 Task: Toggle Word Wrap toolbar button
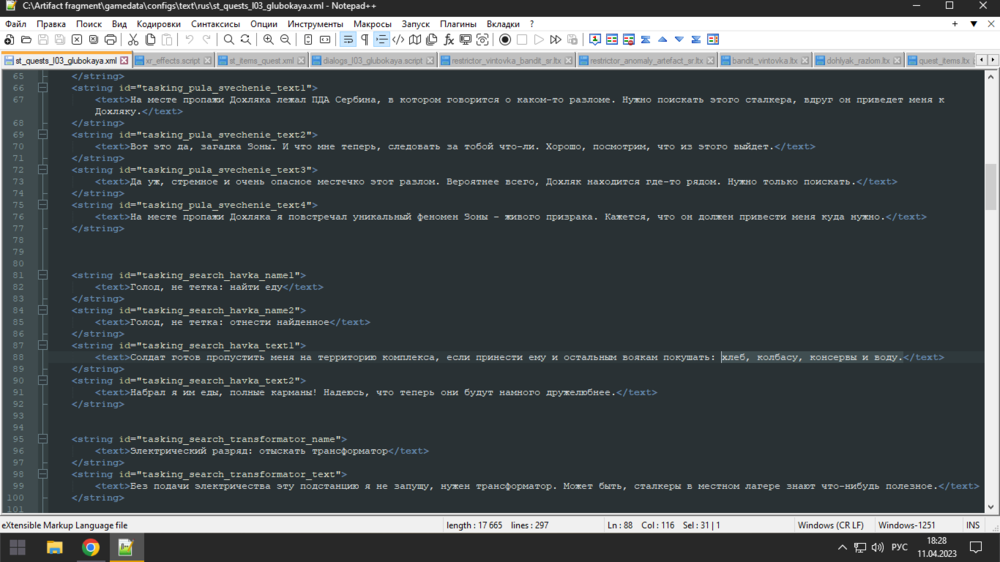pos(348,40)
